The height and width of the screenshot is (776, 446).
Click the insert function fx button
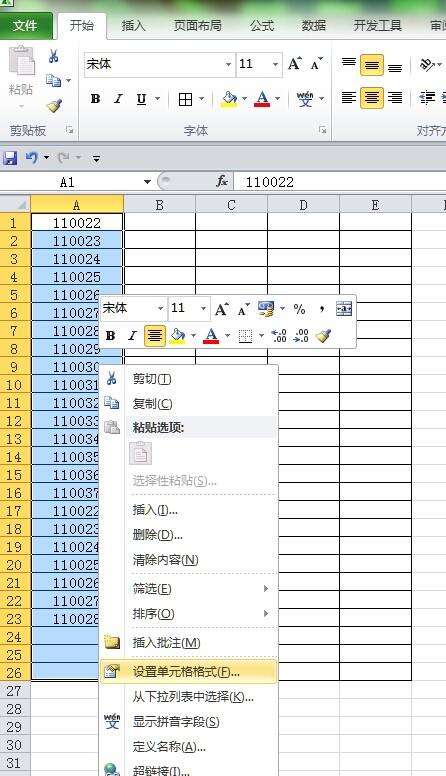(x=222, y=182)
